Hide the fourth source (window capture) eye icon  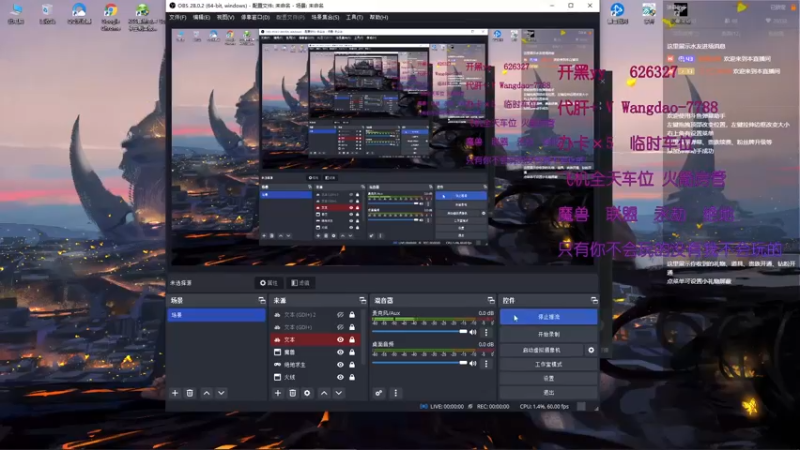340,352
